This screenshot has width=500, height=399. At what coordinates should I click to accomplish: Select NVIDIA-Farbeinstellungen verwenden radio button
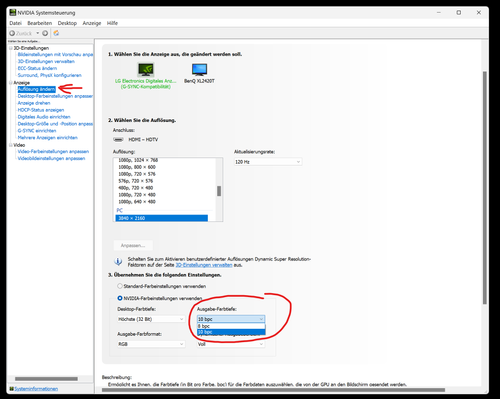pos(120,298)
